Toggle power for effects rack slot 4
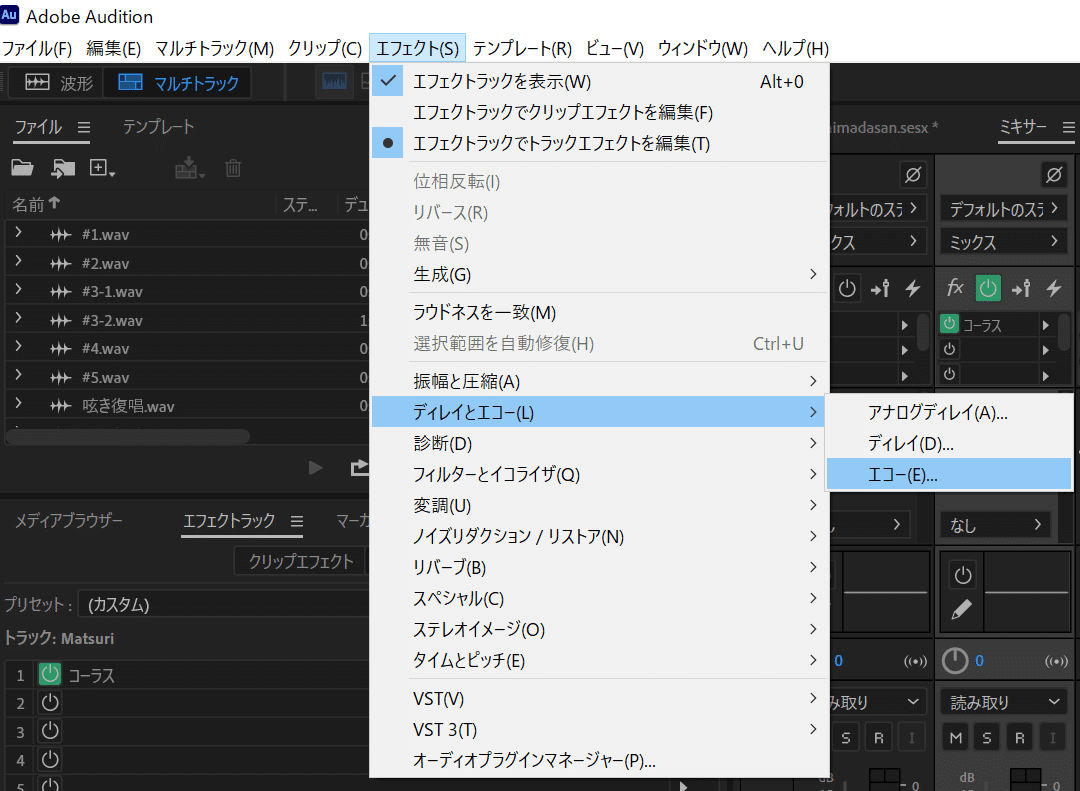 coord(50,759)
